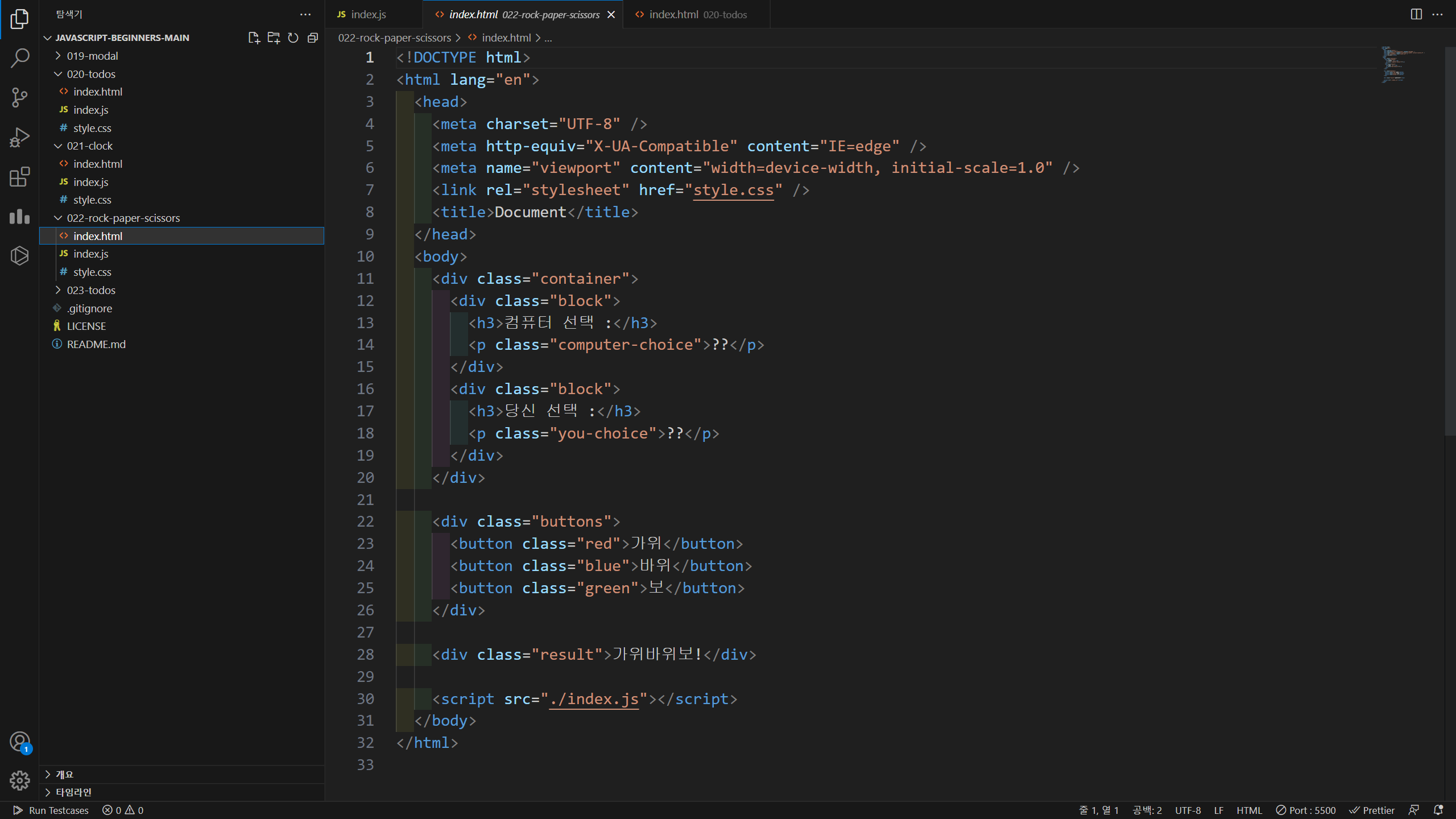This screenshot has width=1456, height=819.
Task: Refresh the explorer file tree
Action: (x=293, y=38)
